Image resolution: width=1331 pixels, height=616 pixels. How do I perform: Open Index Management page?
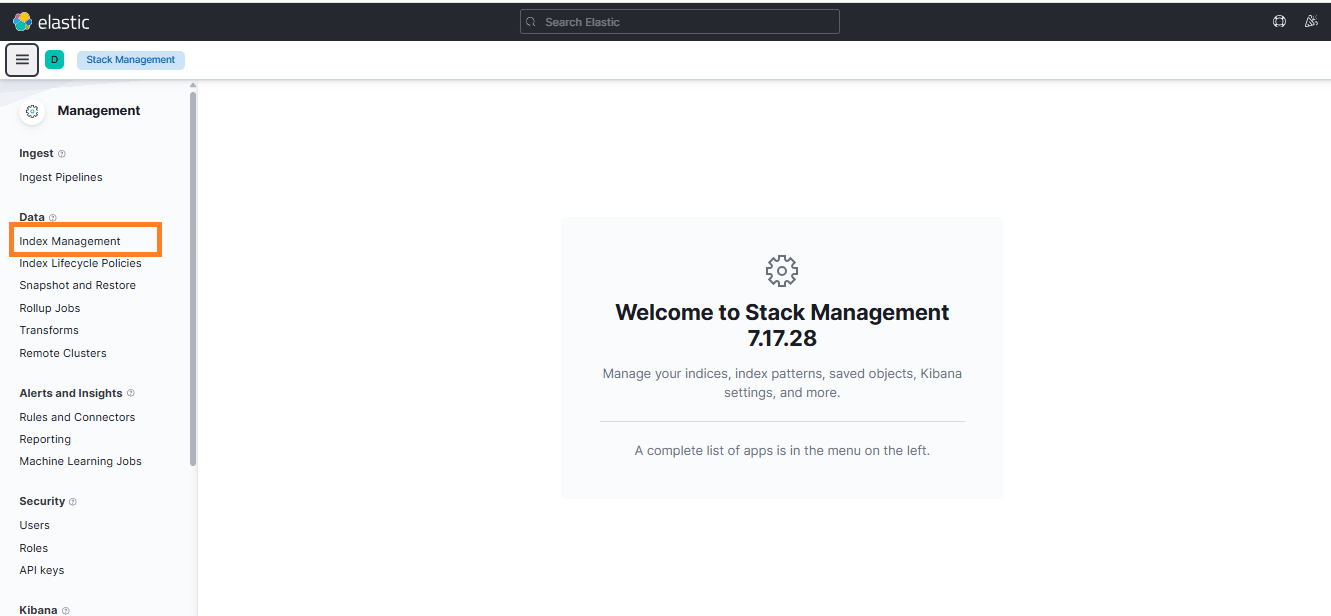tap(70, 241)
